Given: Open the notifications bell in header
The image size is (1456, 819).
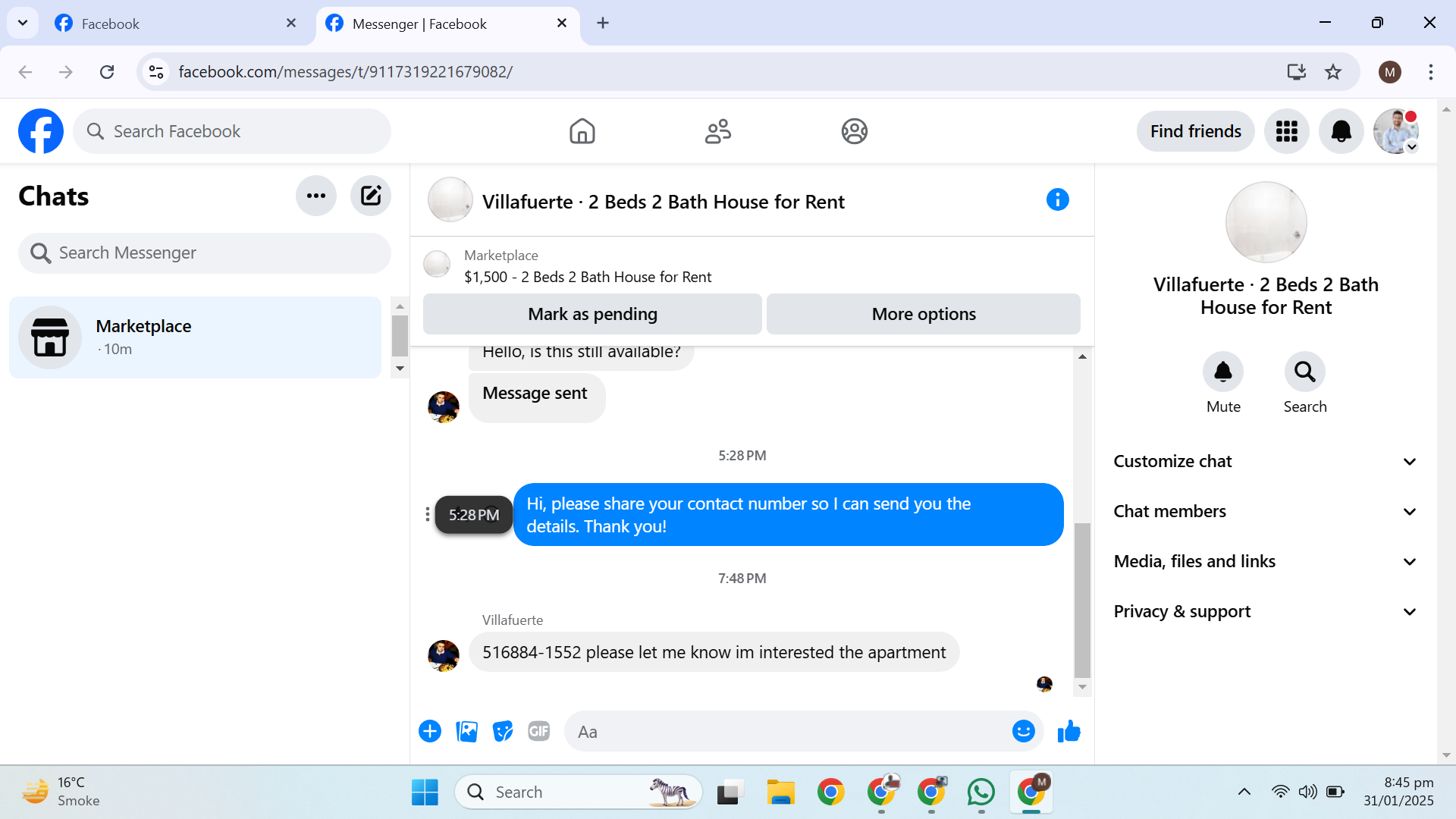Looking at the screenshot, I should point(1341,131).
